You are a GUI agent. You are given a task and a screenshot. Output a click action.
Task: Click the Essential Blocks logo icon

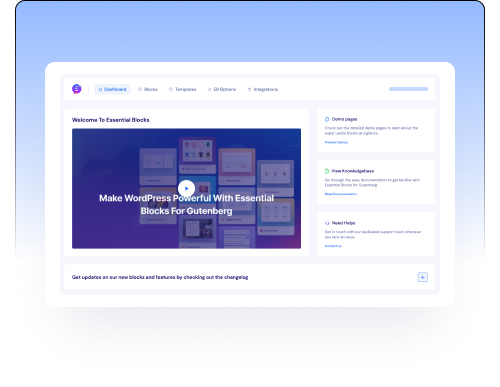(x=77, y=89)
